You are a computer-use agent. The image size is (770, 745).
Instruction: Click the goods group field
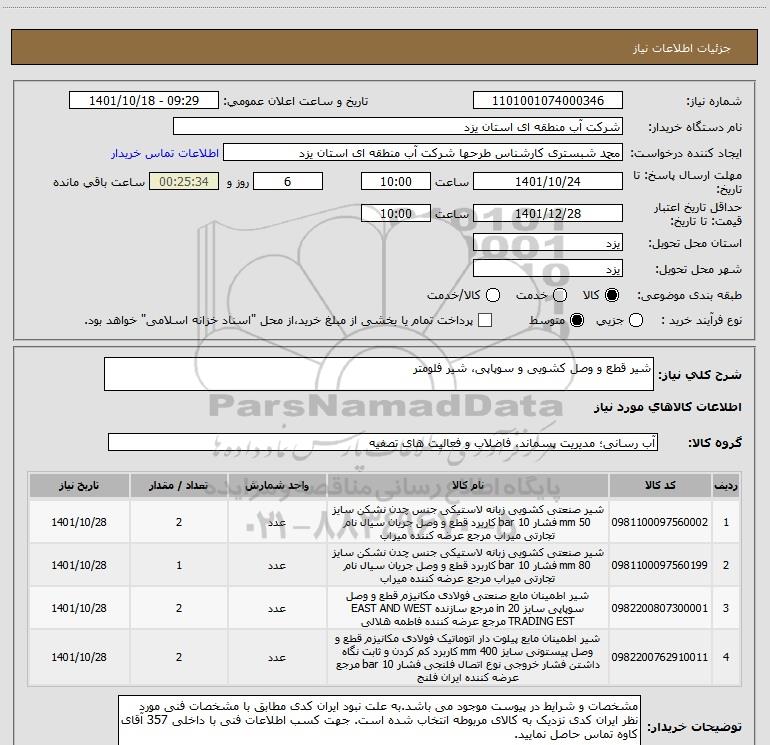[x=383, y=442]
